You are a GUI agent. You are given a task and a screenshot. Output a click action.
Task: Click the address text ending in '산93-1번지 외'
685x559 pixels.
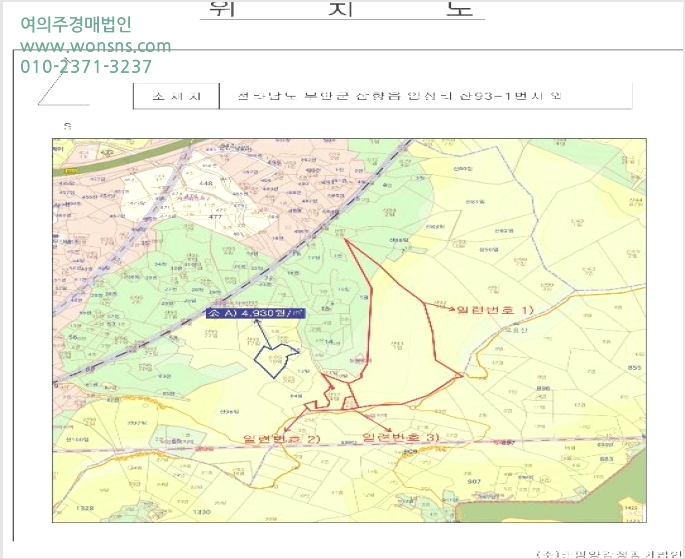[399, 96]
